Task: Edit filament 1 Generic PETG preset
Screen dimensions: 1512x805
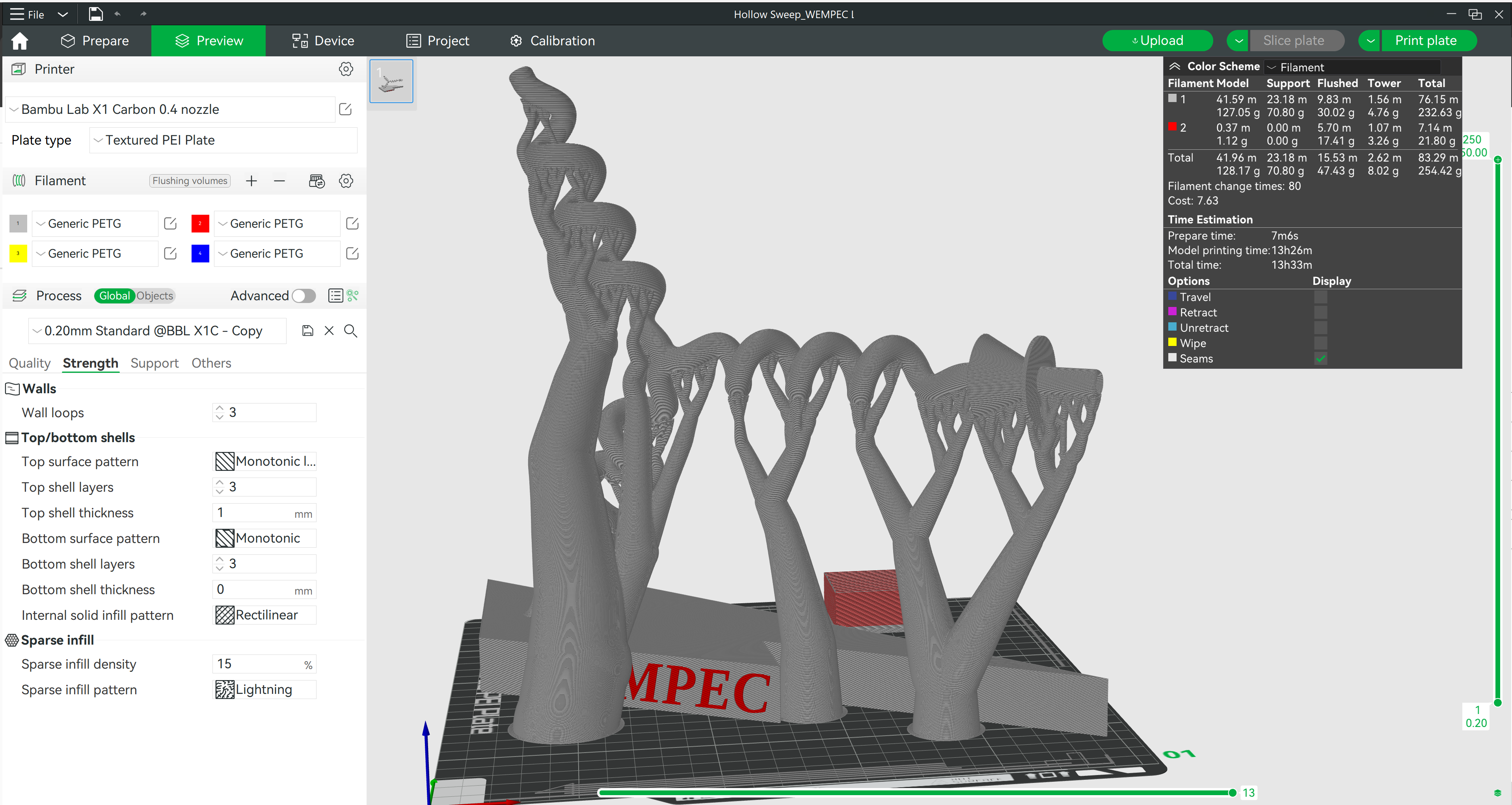Action: click(170, 223)
